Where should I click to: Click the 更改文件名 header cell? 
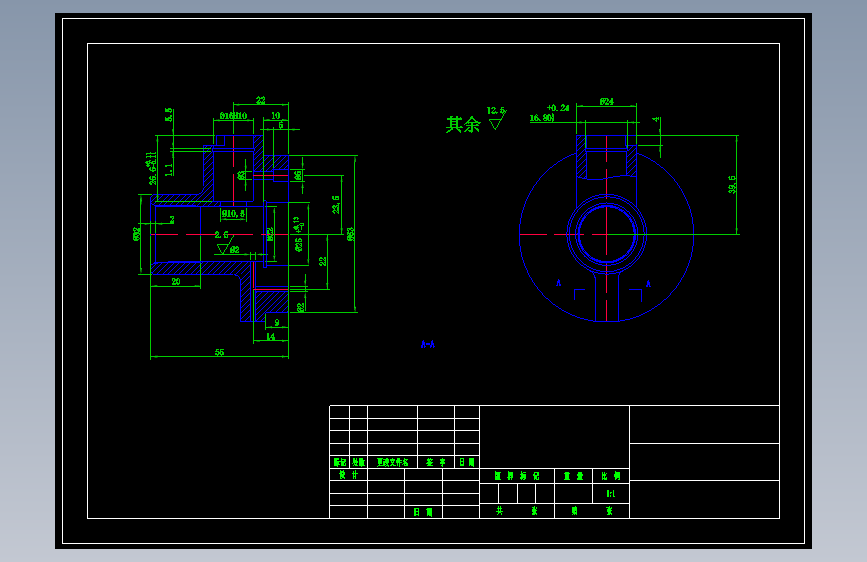click(x=393, y=462)
